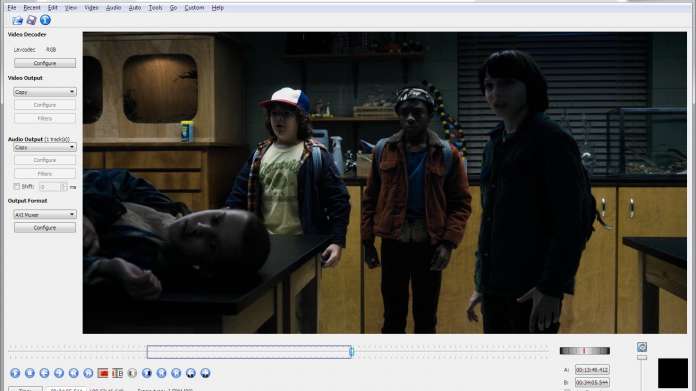Expand the Audio Output Copy dropdown
Image resolution: width=696 pixels, height=391 pixels.
[45, 147]
